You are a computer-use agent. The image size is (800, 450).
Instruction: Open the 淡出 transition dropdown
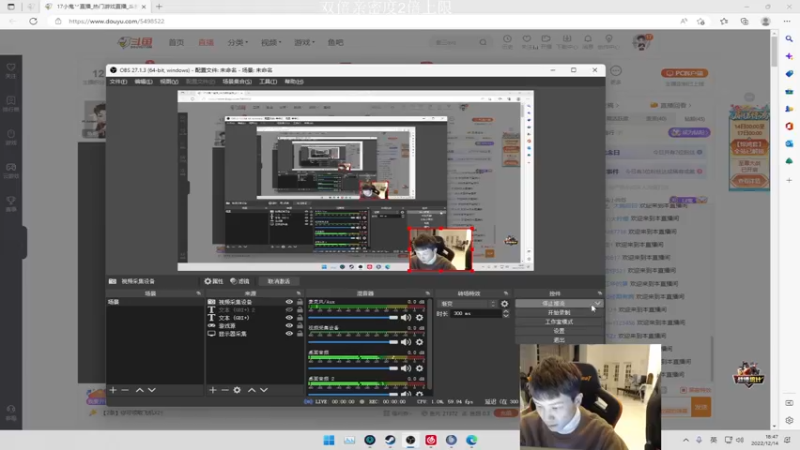pyautogui.click(x=467, y=304)
